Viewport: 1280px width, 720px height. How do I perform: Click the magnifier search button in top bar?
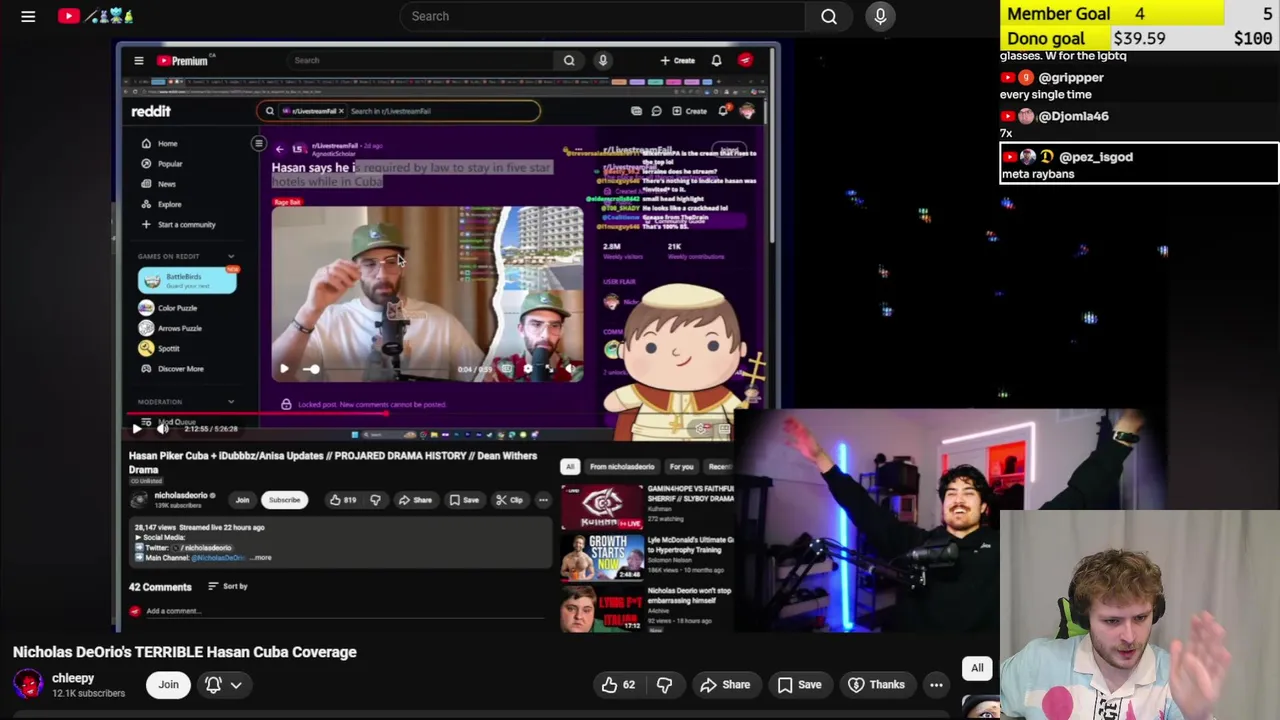pos(829,16)
